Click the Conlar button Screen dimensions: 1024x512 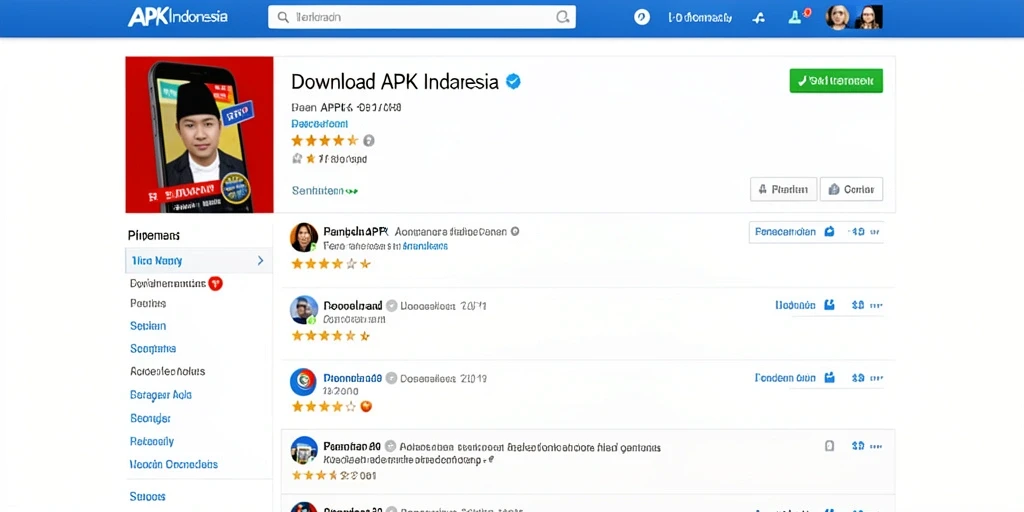click(852, 189)
